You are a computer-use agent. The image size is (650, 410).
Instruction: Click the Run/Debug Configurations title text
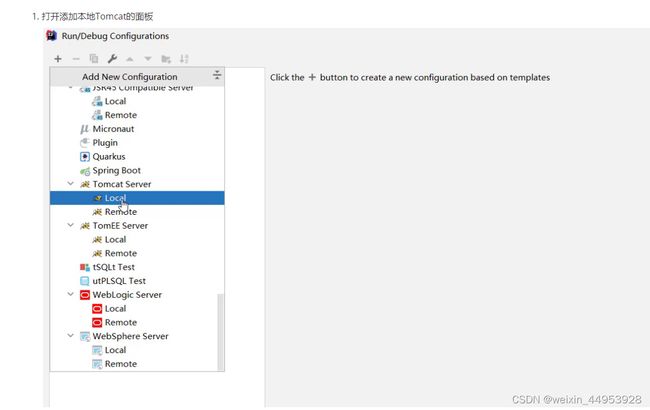(115, 36)
